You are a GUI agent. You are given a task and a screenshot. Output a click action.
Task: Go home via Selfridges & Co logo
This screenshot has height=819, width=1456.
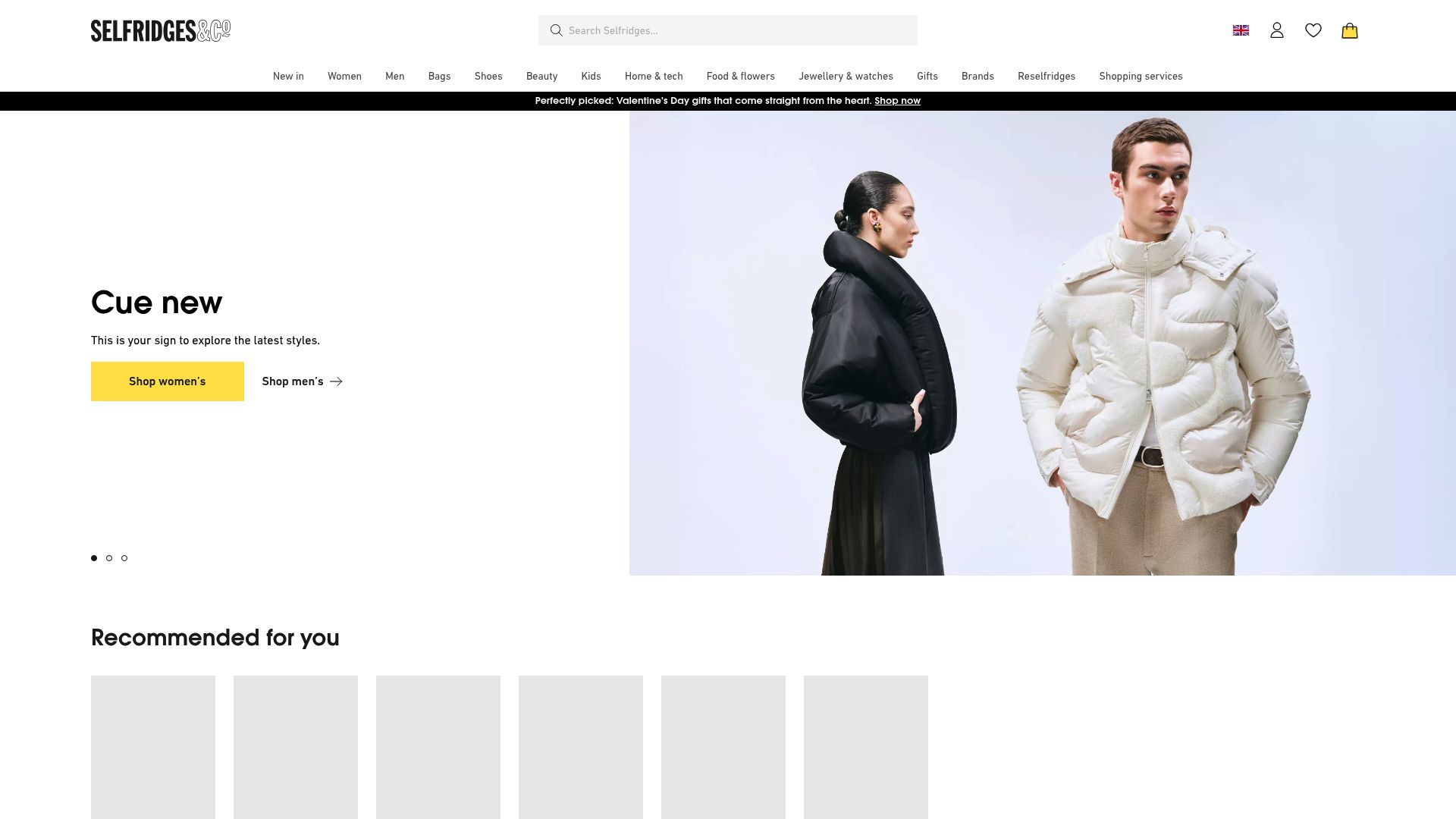161,30
